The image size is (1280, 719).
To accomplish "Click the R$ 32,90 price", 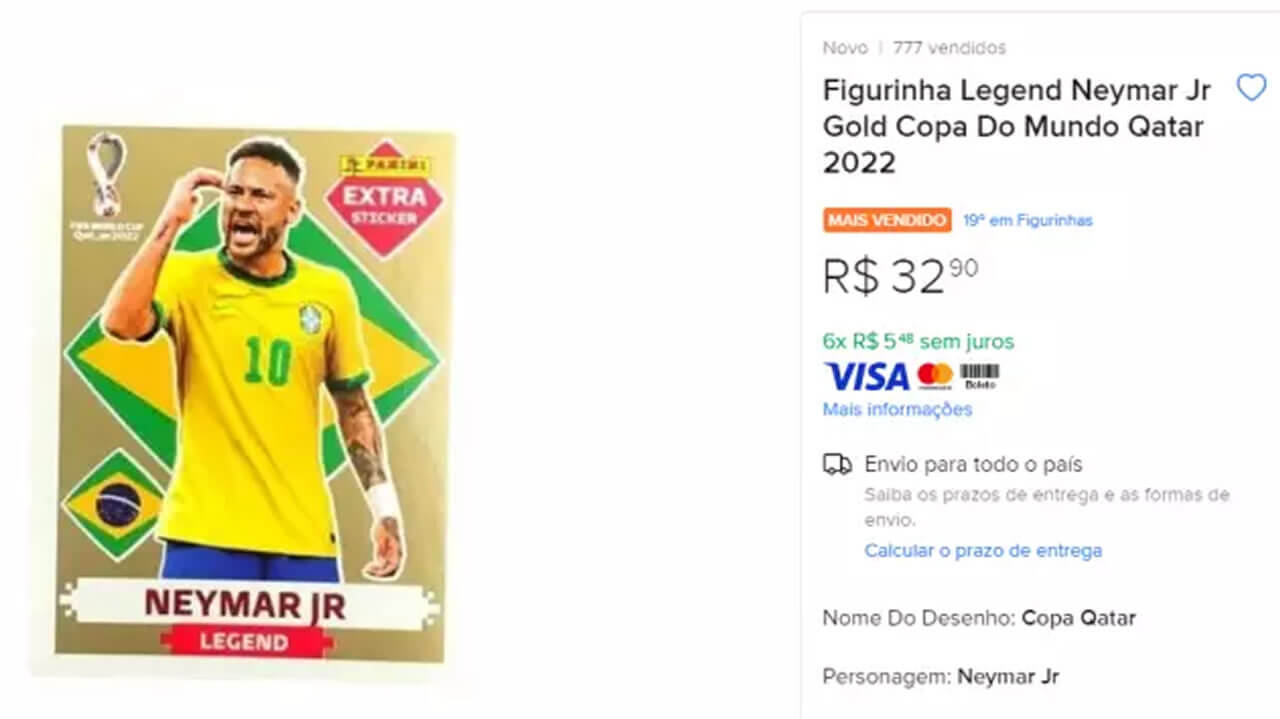I will tap(900, 275).
